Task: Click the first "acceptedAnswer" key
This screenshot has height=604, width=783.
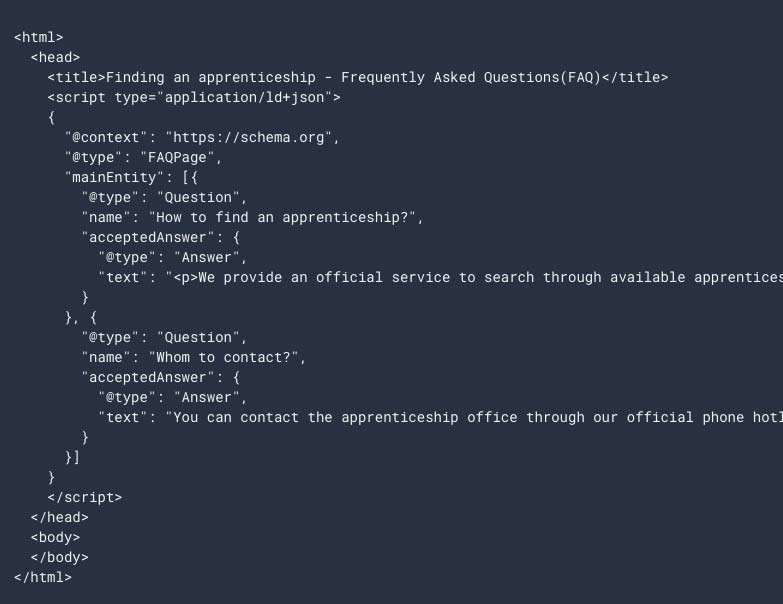Action: click(x=148, y=238)
